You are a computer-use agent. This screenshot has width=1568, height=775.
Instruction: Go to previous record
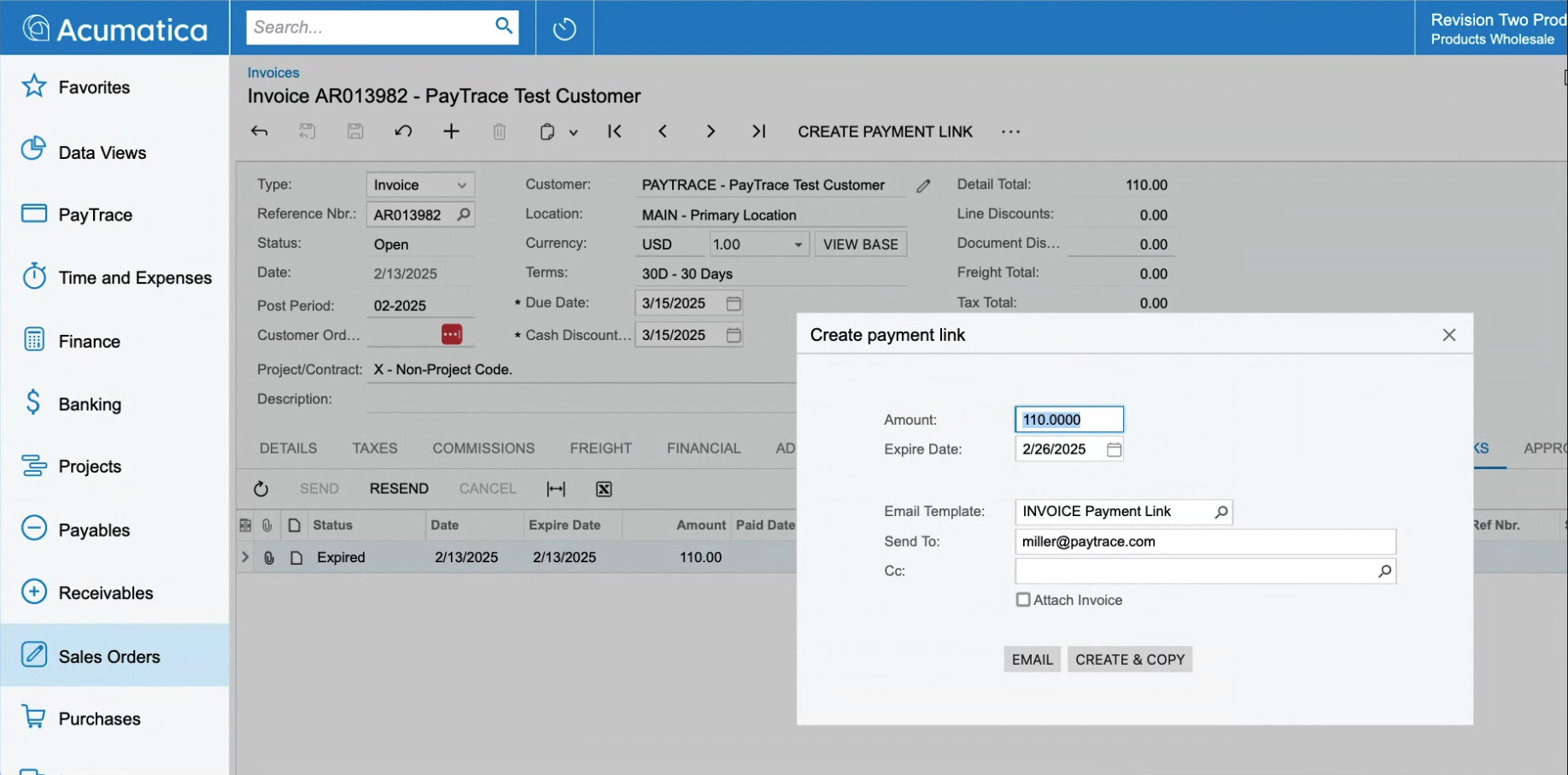tap(663, 132)
